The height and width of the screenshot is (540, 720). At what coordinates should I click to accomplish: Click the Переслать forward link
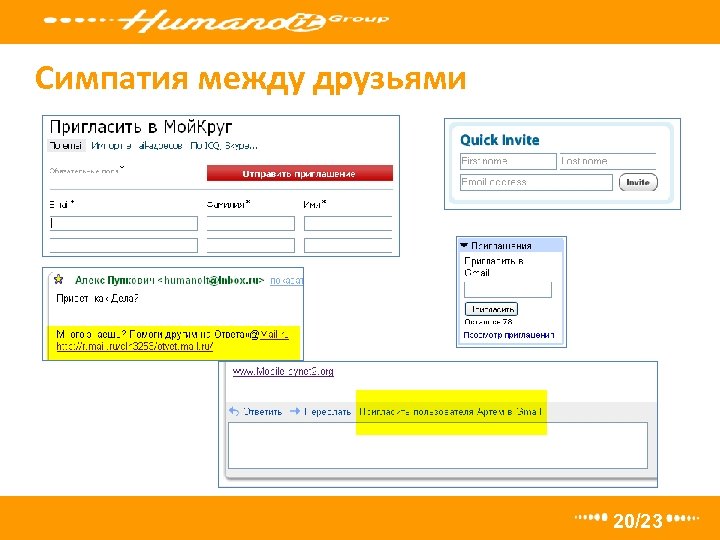[x=327, y=411]
